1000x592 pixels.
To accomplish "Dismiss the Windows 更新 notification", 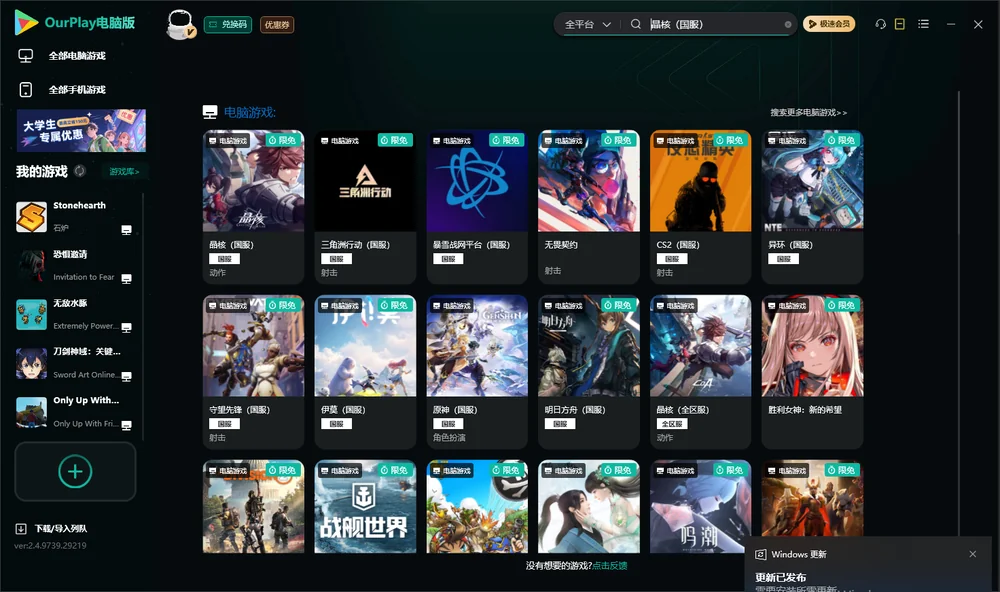I will coord(973,554).
